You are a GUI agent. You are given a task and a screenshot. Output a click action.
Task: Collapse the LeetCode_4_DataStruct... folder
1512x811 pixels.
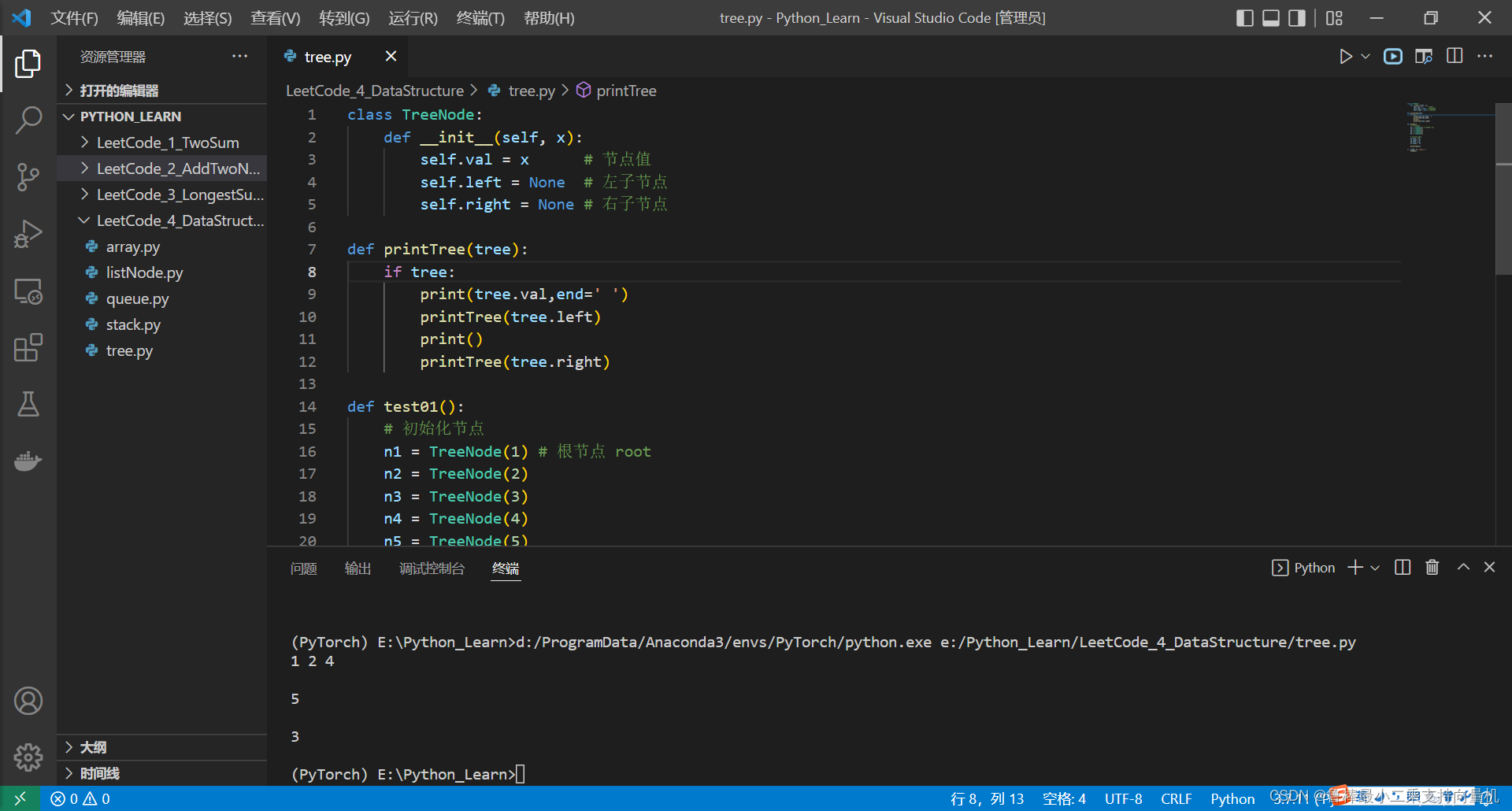[x=162, y=220]
